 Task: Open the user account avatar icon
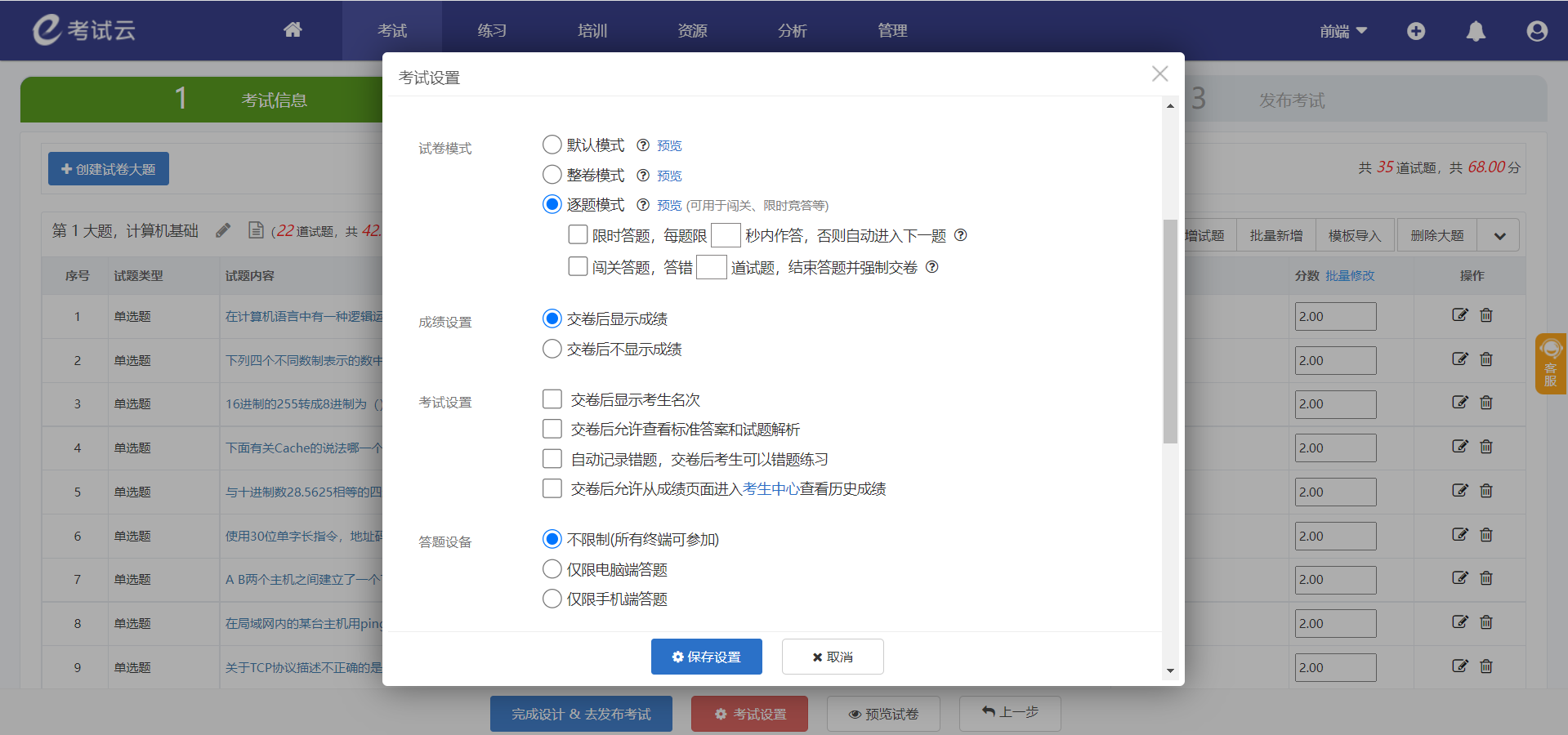click(x=1537, y=31)
